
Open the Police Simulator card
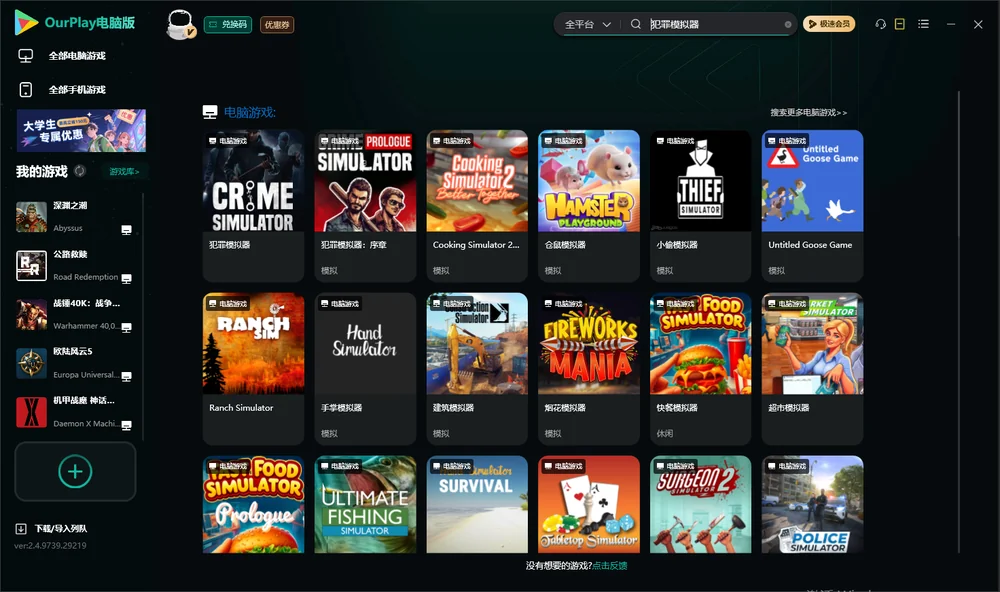[812, 504]
